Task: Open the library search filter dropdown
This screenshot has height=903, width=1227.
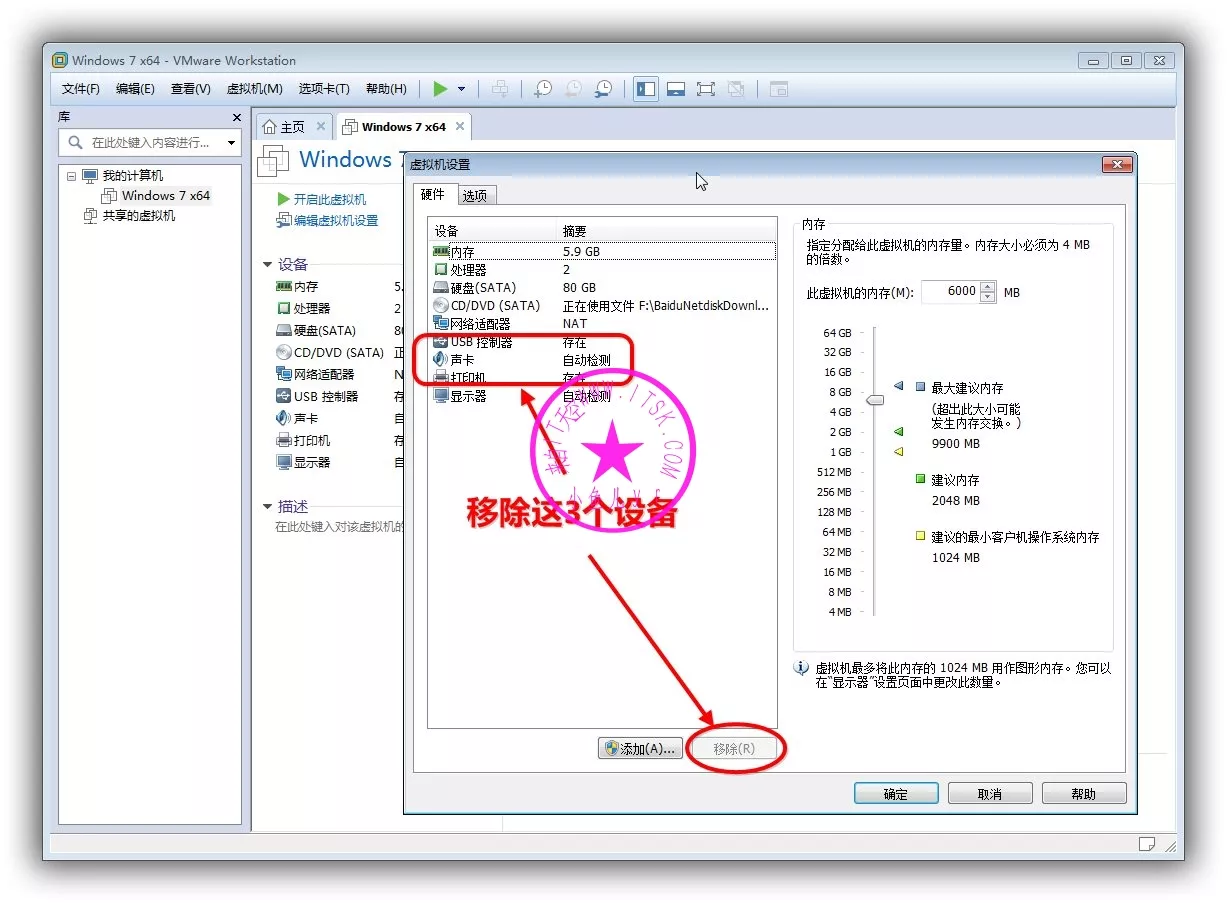Action: 232,143
